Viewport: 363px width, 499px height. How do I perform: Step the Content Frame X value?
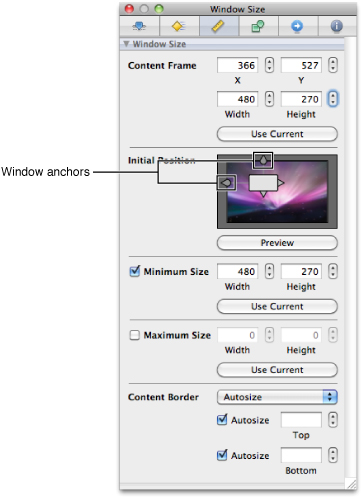tap(269, 65)
